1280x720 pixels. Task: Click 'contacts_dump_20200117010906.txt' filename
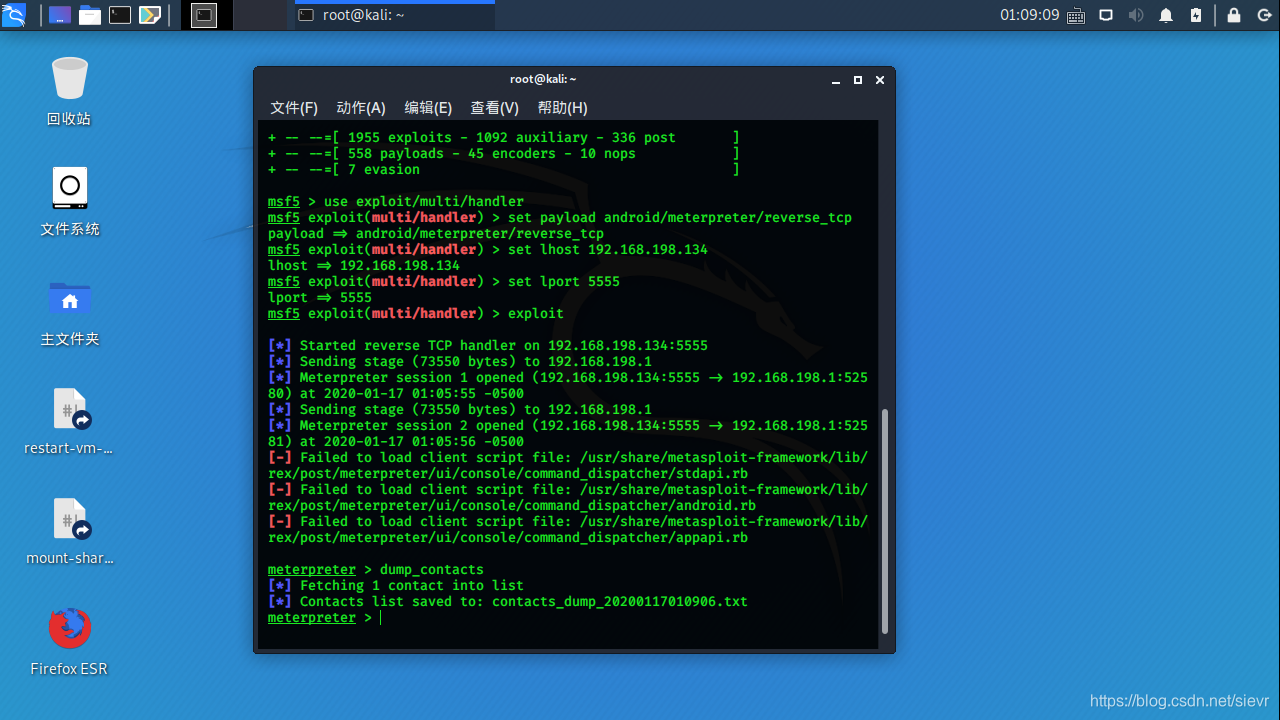point(620,602)
